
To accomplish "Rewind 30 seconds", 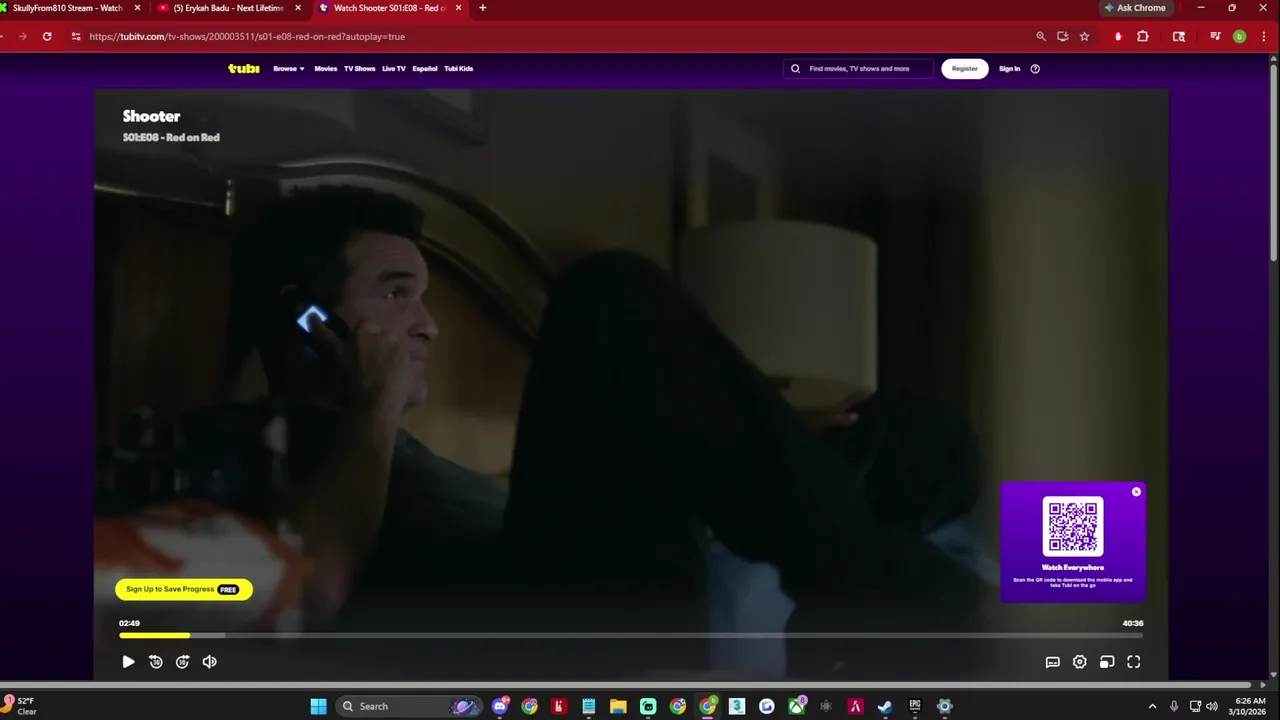I will pyautogui.click(x=156, y=662).
